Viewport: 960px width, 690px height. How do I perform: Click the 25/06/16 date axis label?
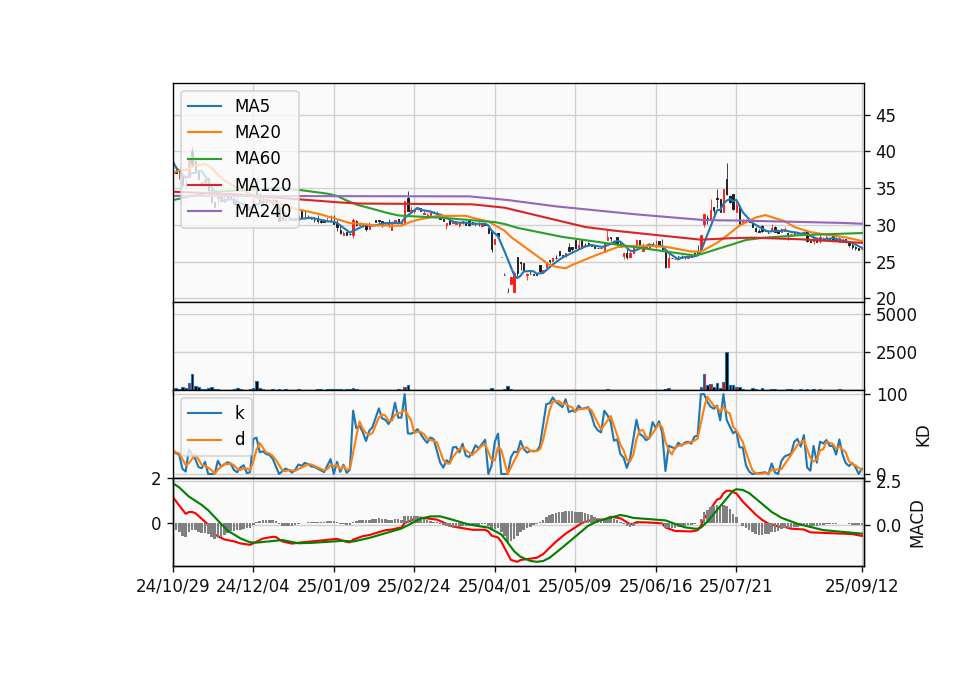pos(656,586)
